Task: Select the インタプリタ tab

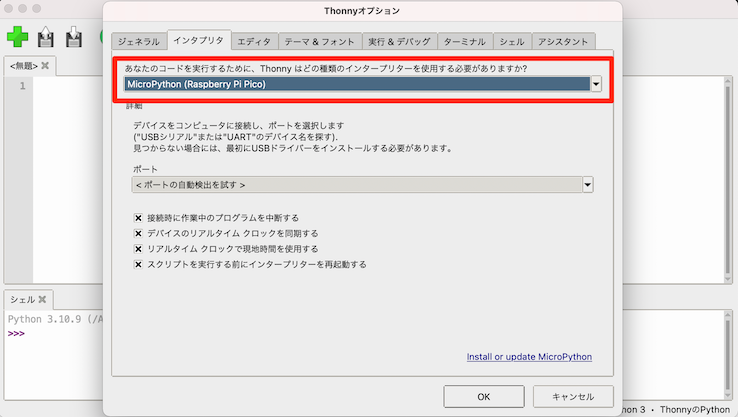Action: tap(199, 40)
